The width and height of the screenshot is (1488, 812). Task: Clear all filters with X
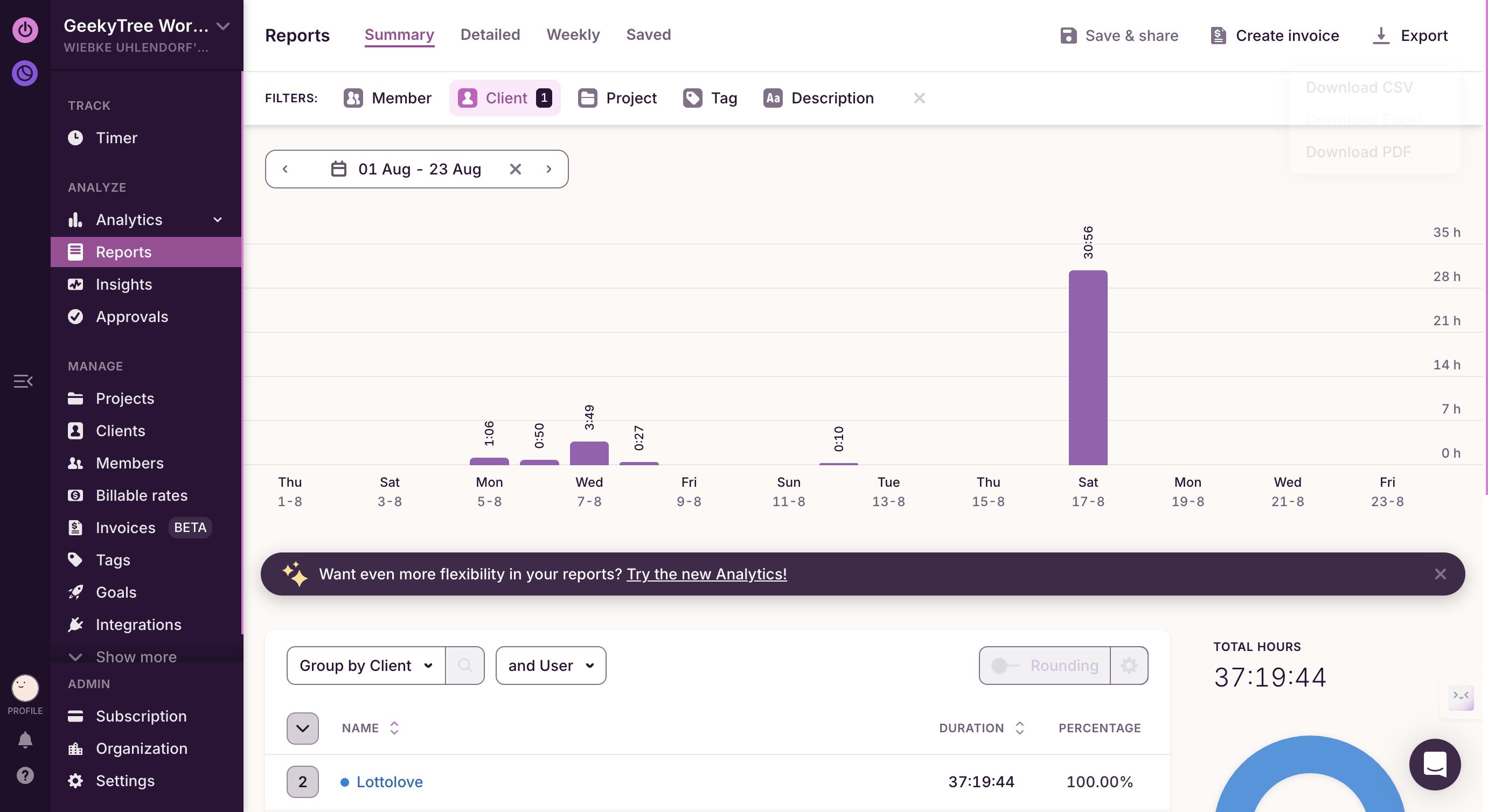tap(919, 98)
